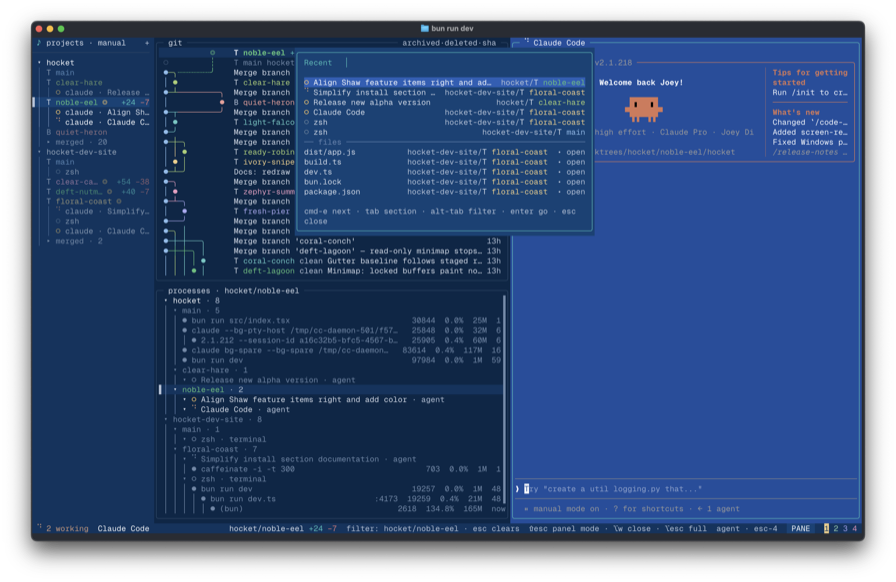Image resolution: width=896 pixels, height=582 pixels.
Task: Switch to pane 3 in status bar
Action: (x=845, y=528)
